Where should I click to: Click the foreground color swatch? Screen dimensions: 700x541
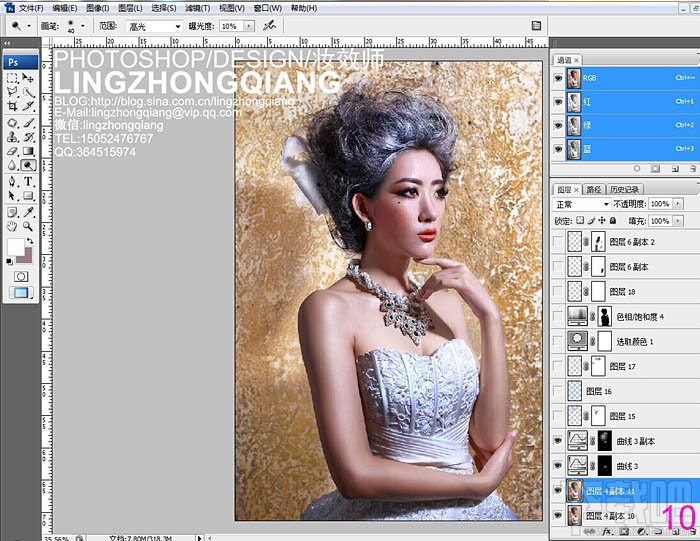(x=15, y=246)
